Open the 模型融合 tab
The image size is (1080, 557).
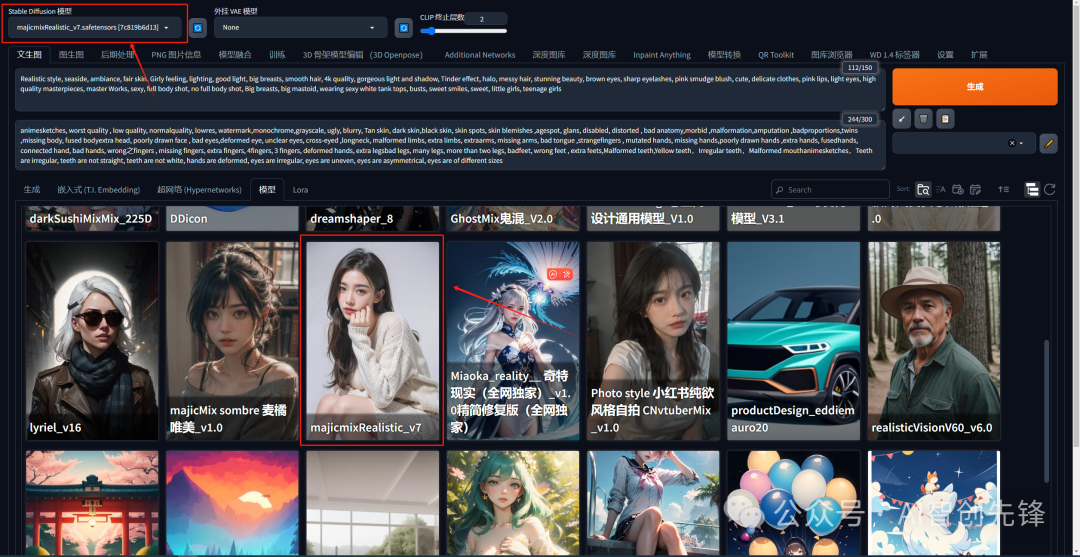point(235,54)
